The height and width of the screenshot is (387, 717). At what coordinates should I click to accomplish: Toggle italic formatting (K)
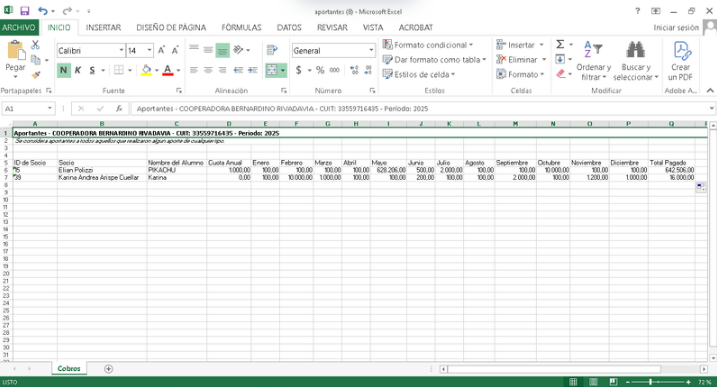point(78,70)
